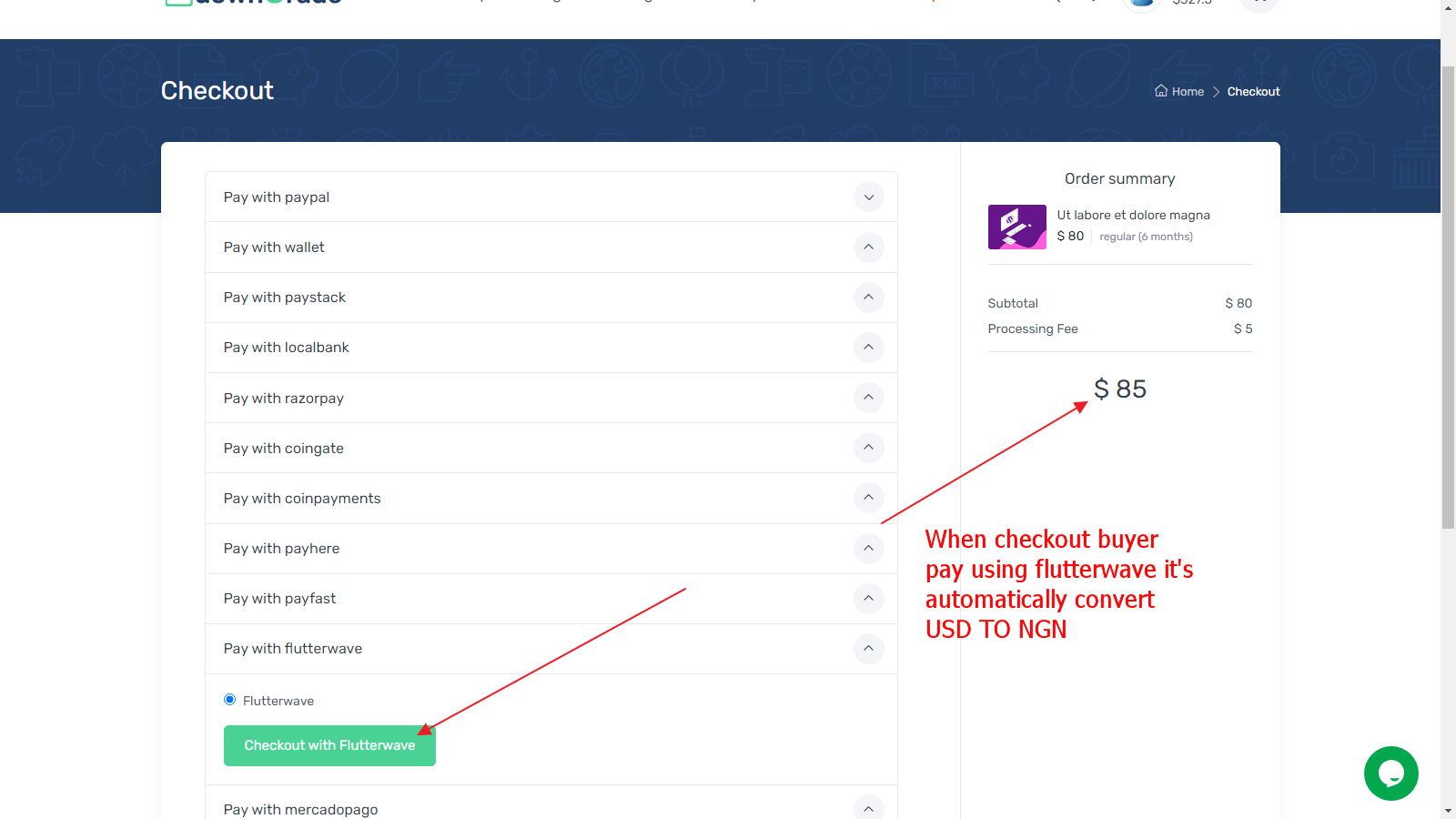
Task: Click the regular (6 months) license text
Action: tap(1146, 237)
